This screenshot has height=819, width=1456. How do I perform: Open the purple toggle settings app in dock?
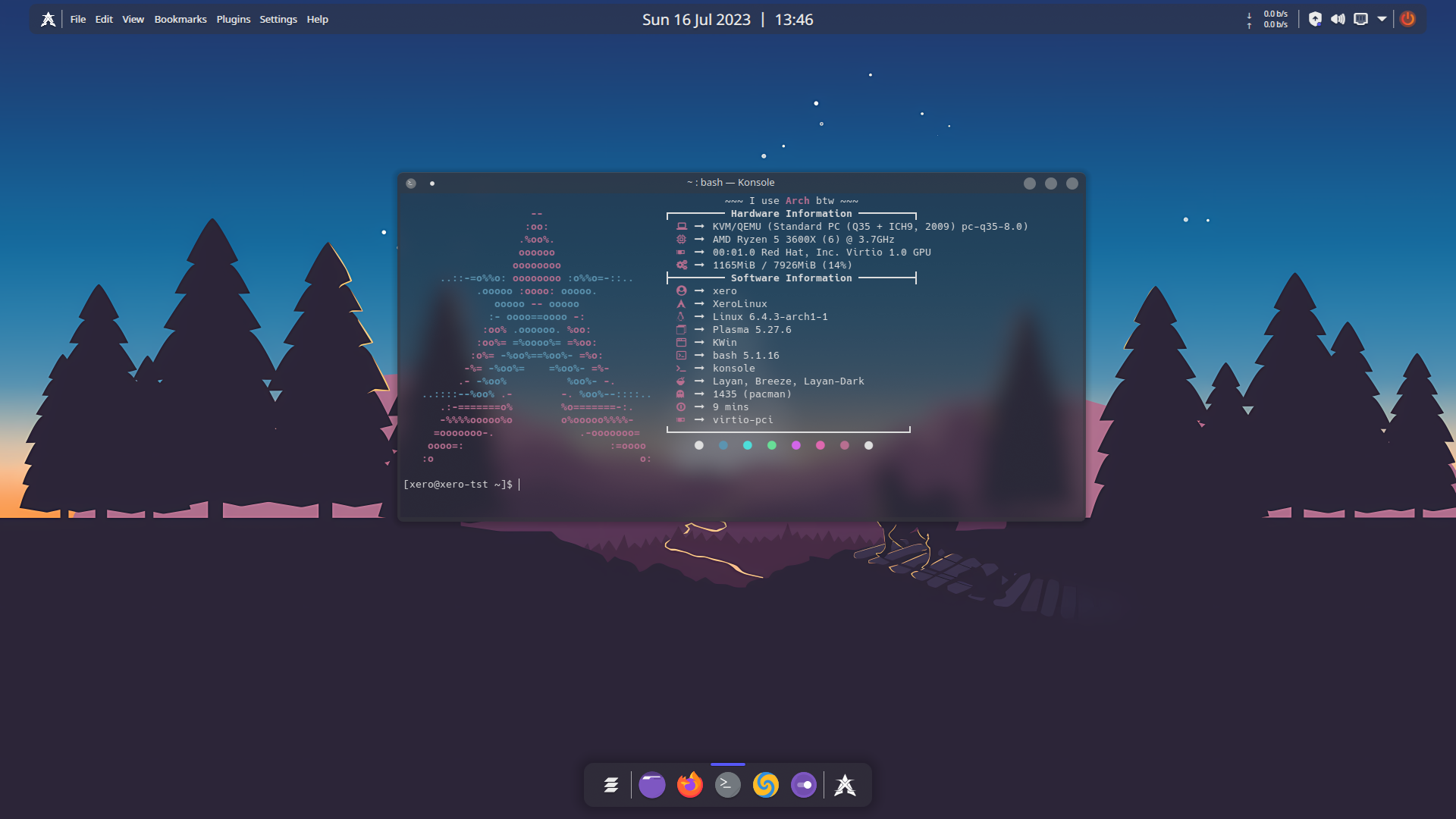pyautogui.click(x=804, y=785)
